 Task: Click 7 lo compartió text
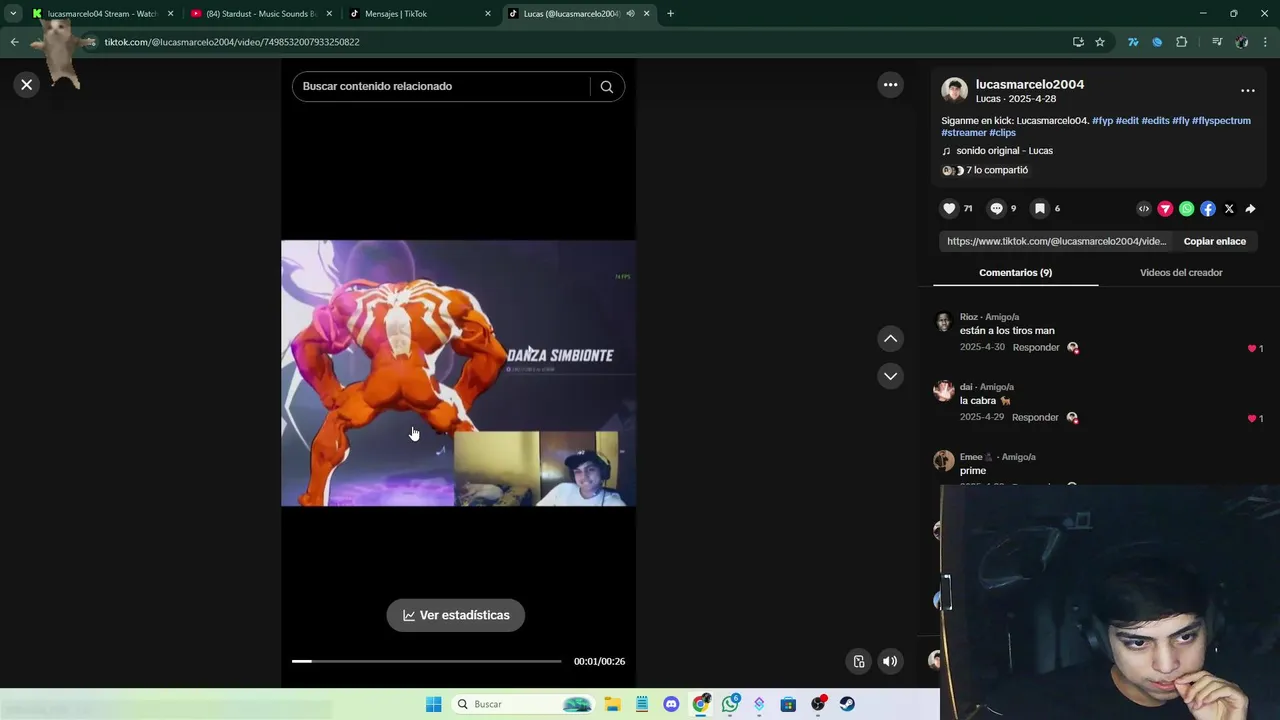click(x=997, y=170)
